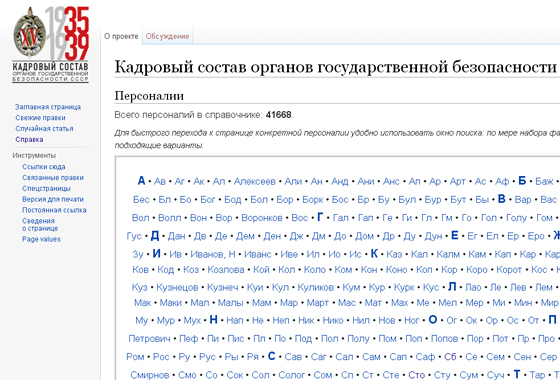Jump to bold letter 'Е' index
This screenshot has width=560, height=380.
coord(455,235)
